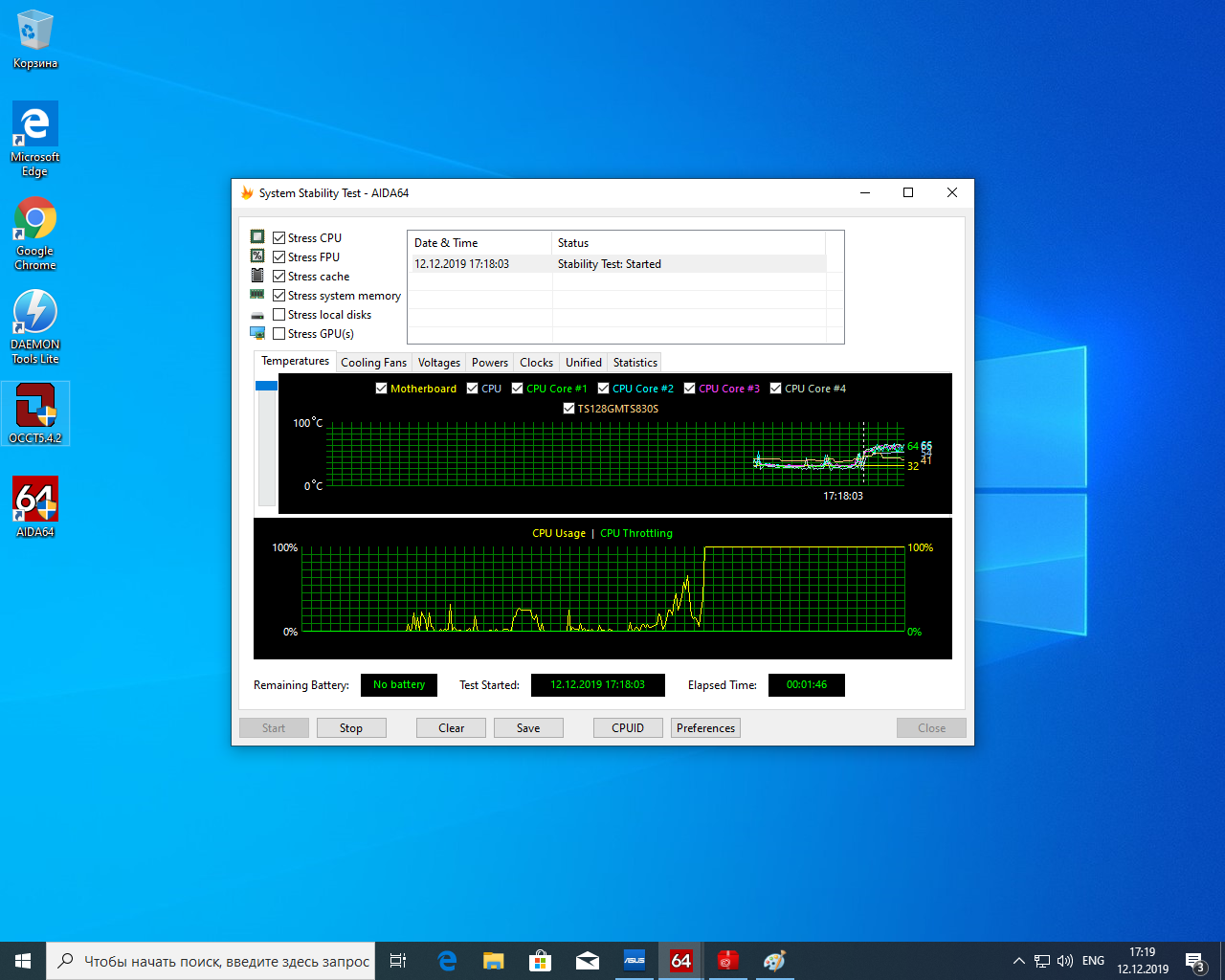Click the Windows search box
The image size is (1225, 980).
(211, 961)
